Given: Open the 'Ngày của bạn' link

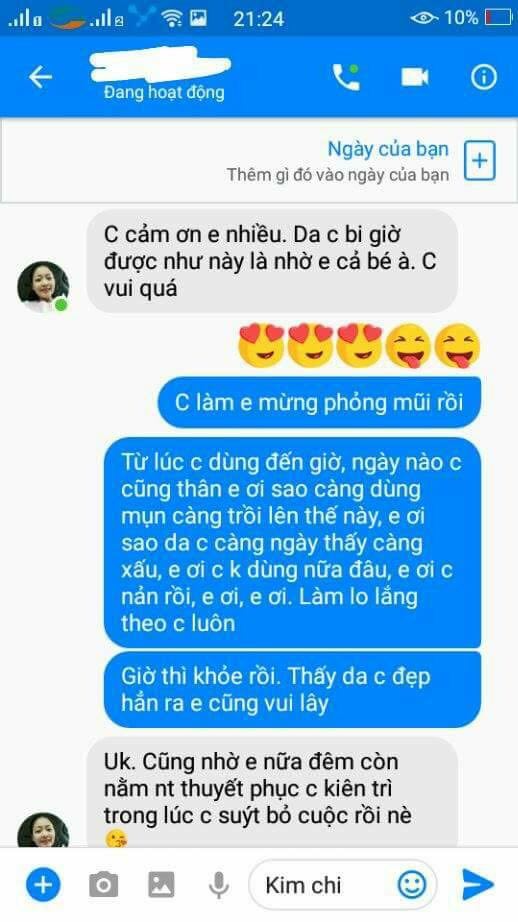Looking at the screenshot, I should pyautogui.click(x=388, y=149).
